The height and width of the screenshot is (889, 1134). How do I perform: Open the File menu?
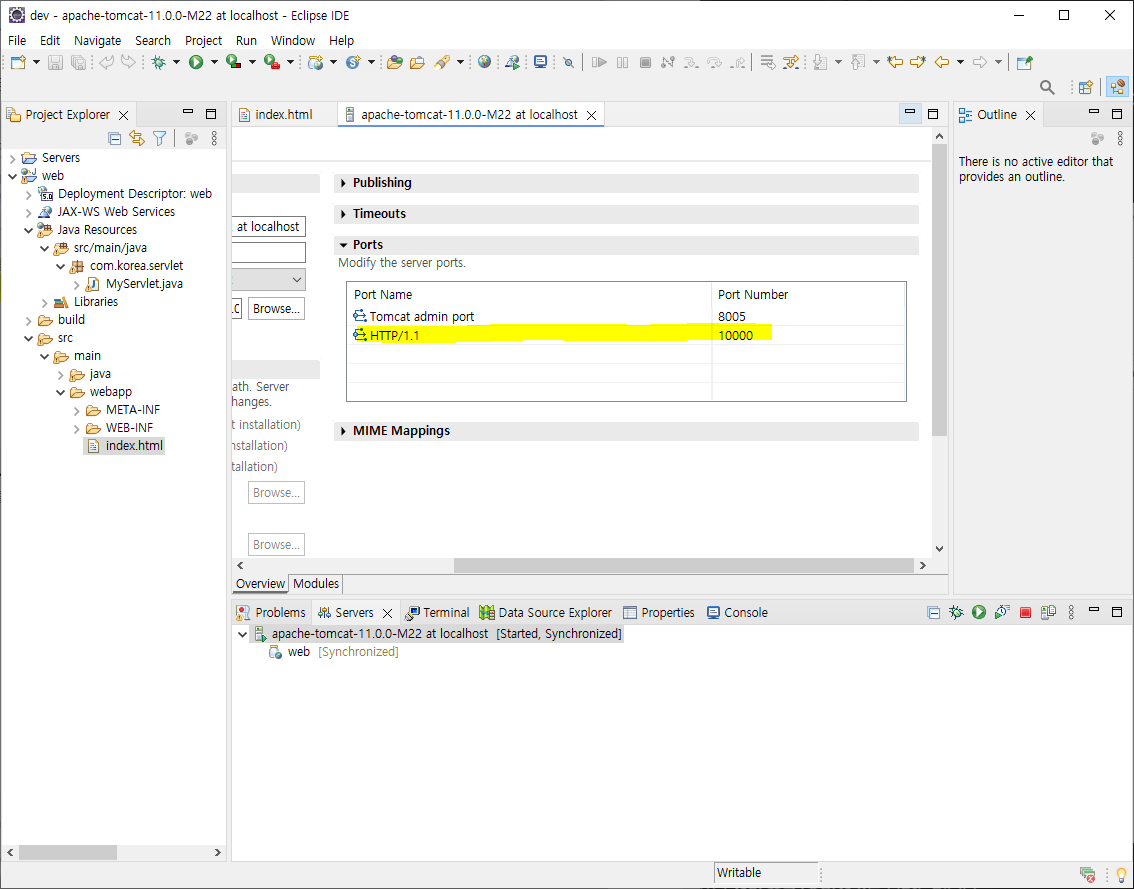pos(17,41)
